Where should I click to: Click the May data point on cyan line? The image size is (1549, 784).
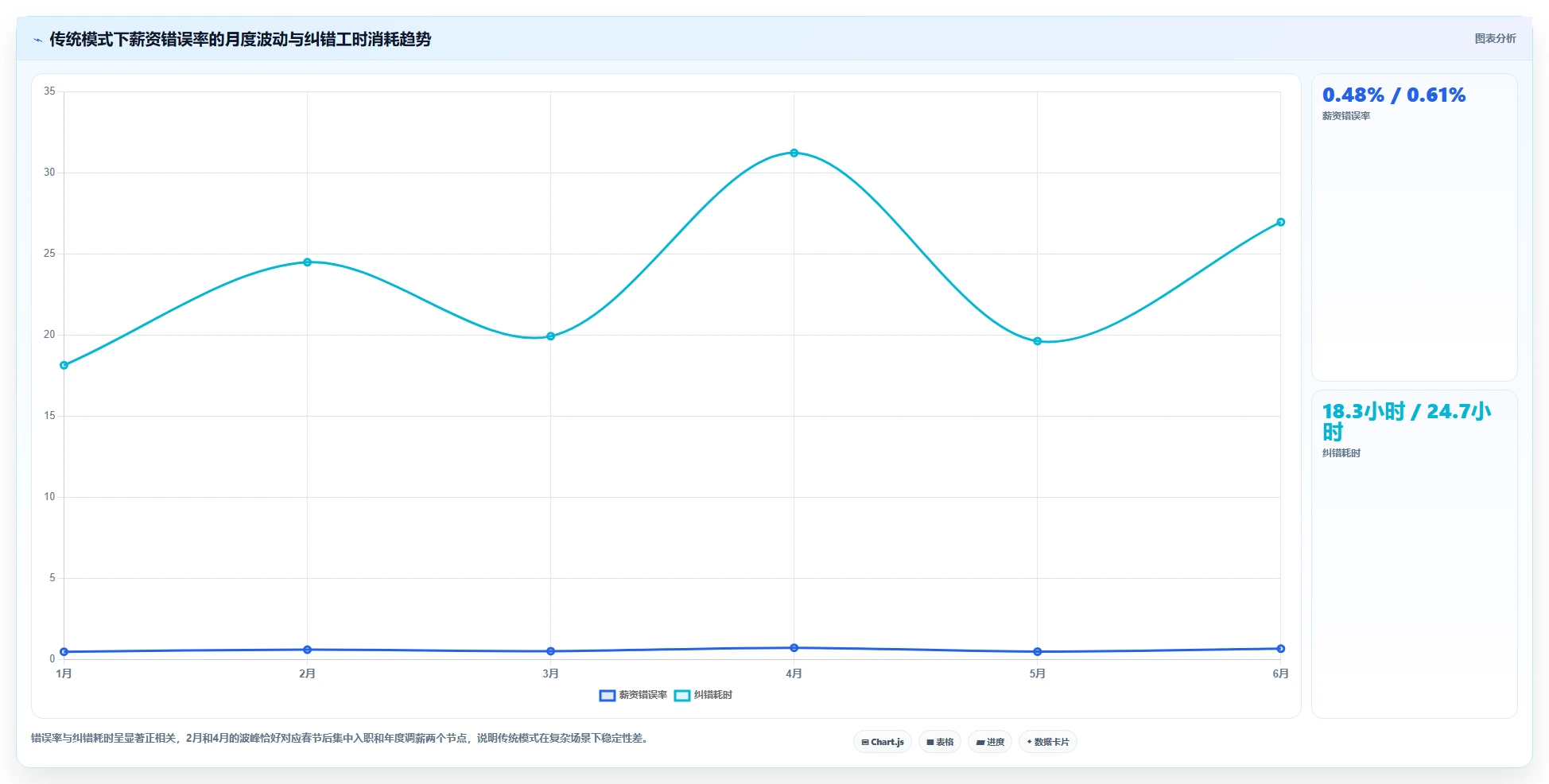tap(1037, 341)
